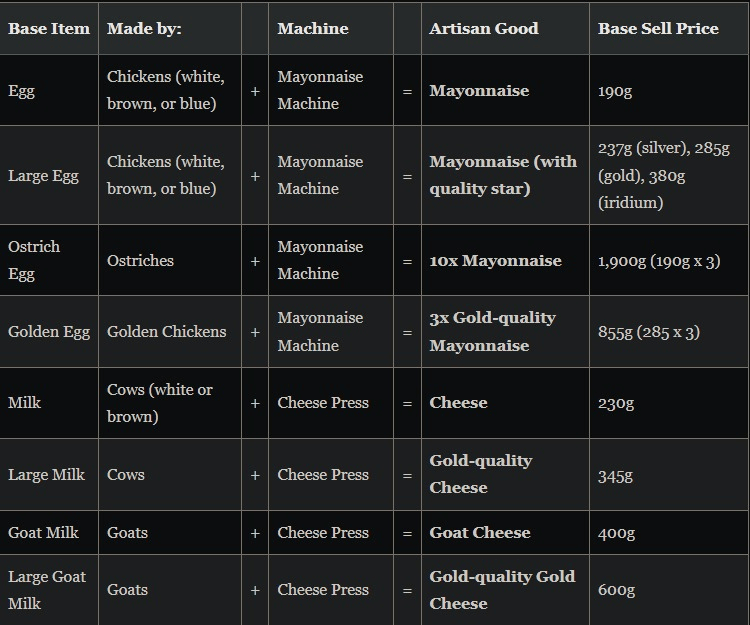This screenshot has height=625, width=750.
Task: Select the Made by: column header
Action: pos(145,29)
